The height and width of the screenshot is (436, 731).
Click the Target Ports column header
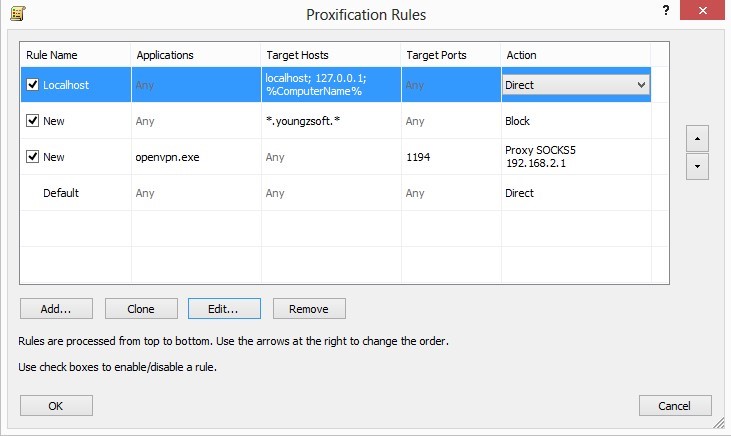[449, 55]
